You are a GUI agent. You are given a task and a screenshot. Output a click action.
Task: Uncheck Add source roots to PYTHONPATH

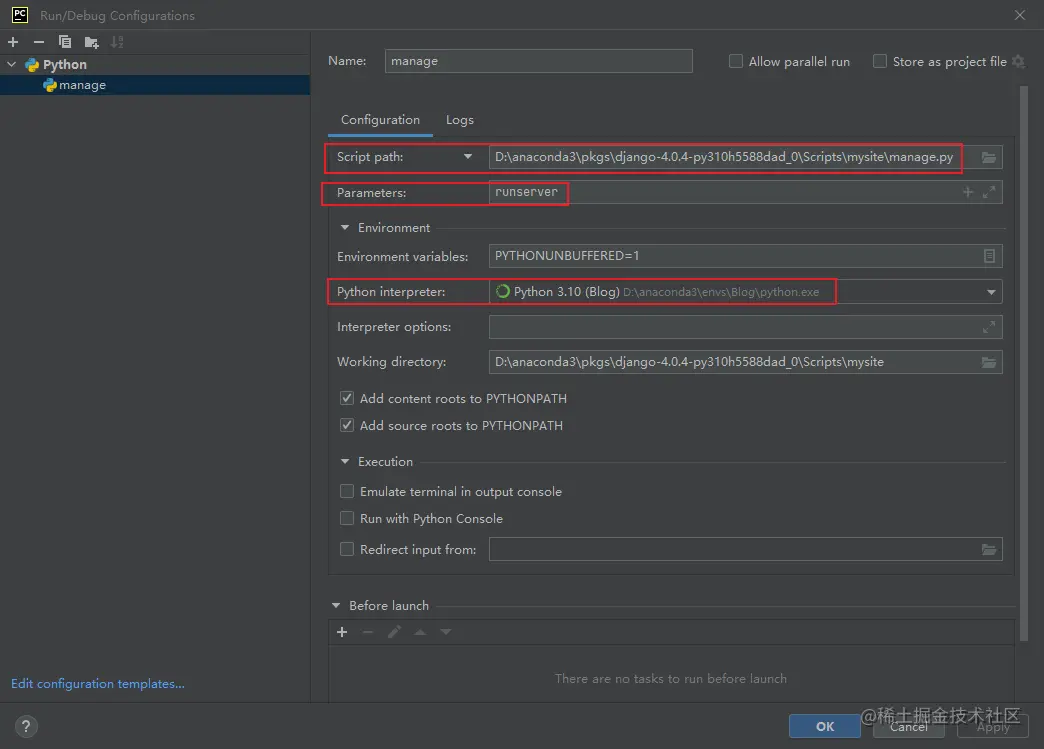coord(347,425)
